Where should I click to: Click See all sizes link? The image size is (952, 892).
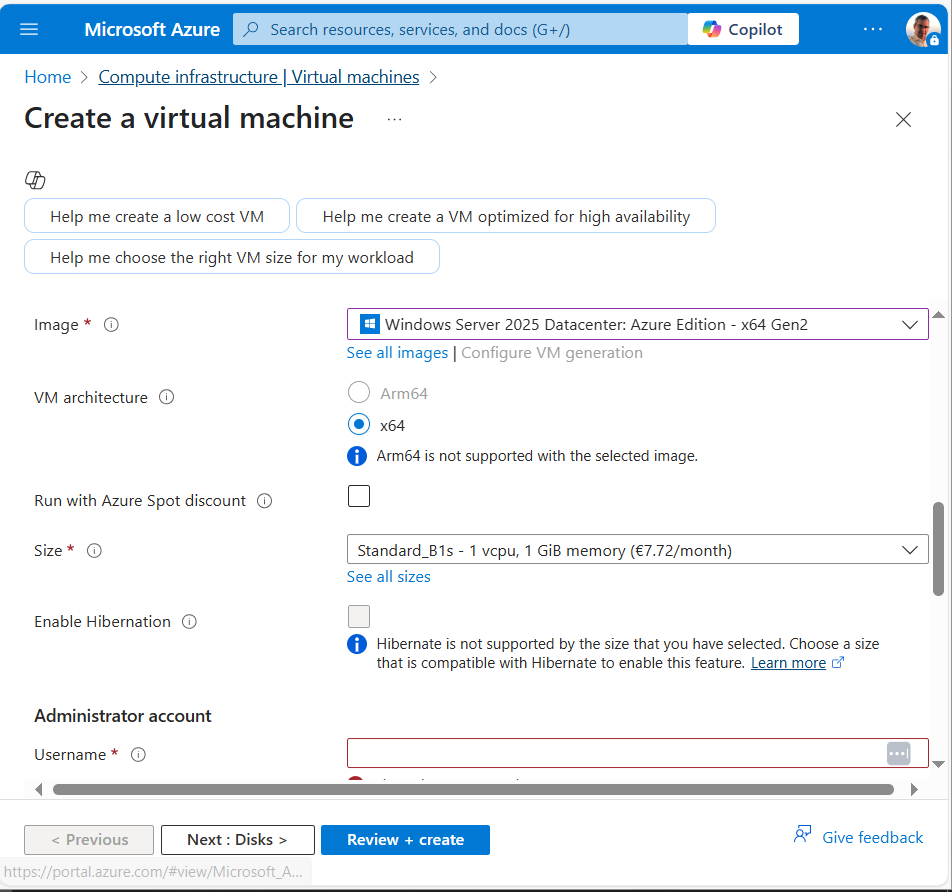(x=389, y=577)
